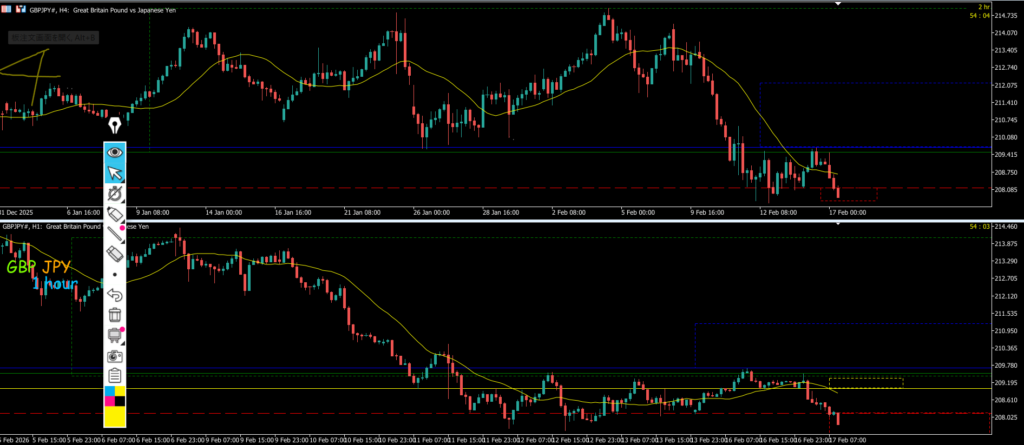Choose the small dot pen size

[x=115, y=274]
